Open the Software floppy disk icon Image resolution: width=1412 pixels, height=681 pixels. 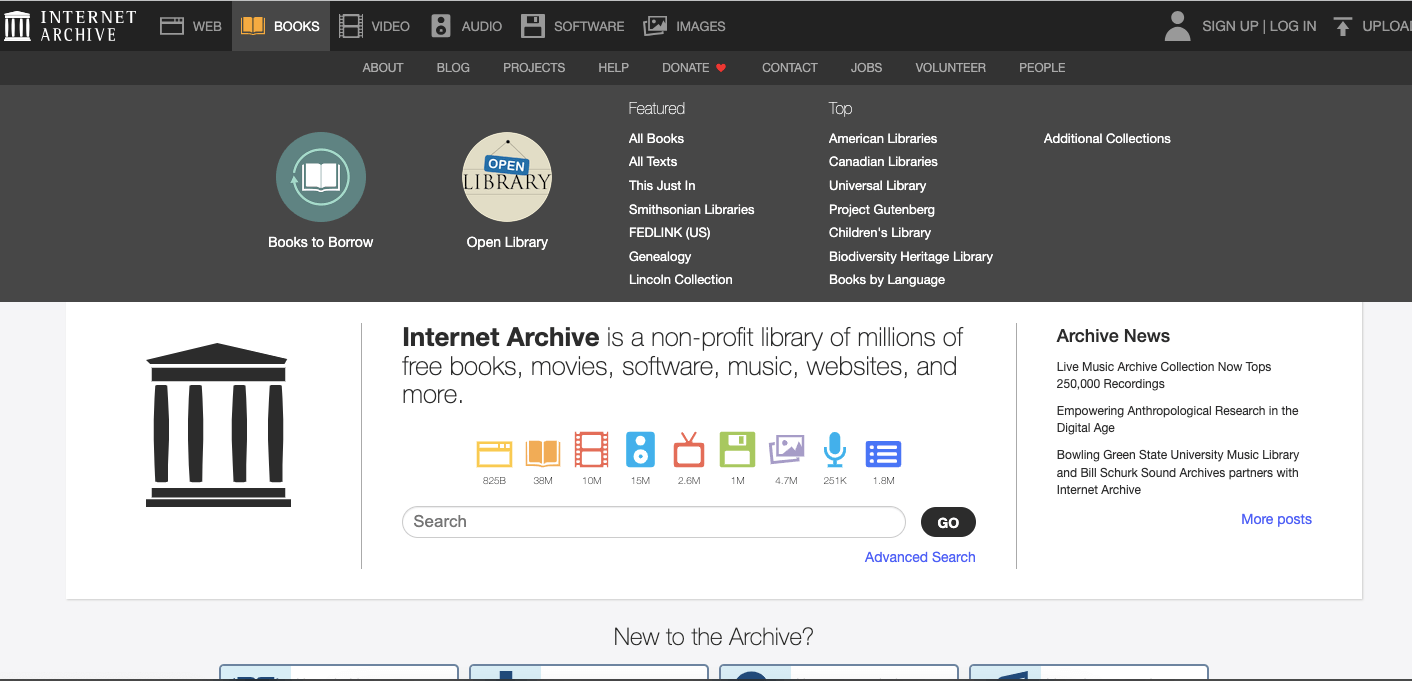[x=533, y=26]
